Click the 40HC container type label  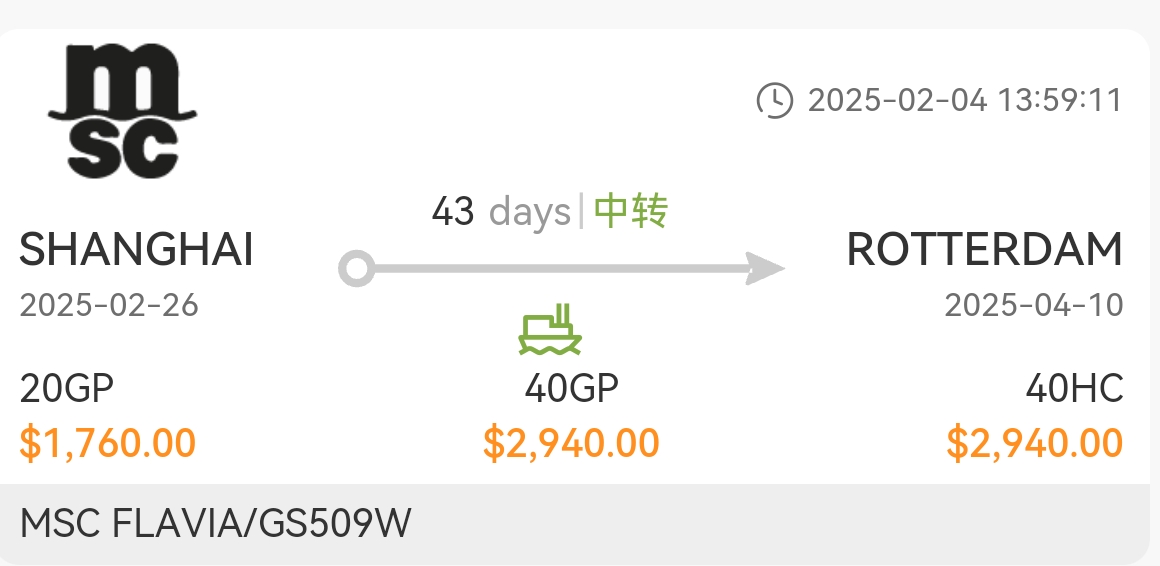[1074, 388]
